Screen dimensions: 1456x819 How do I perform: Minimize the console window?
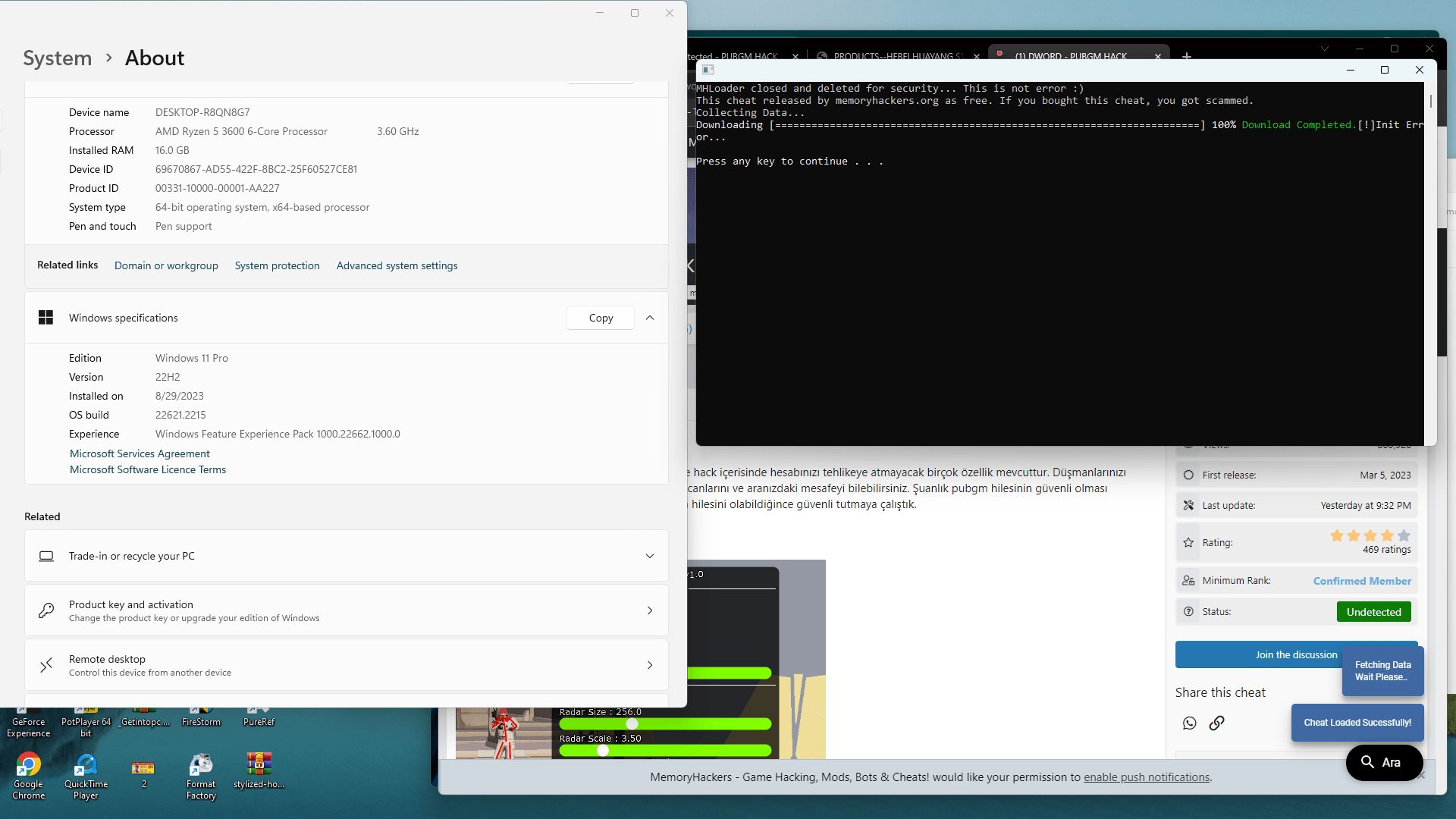(x=1351, y=70)
